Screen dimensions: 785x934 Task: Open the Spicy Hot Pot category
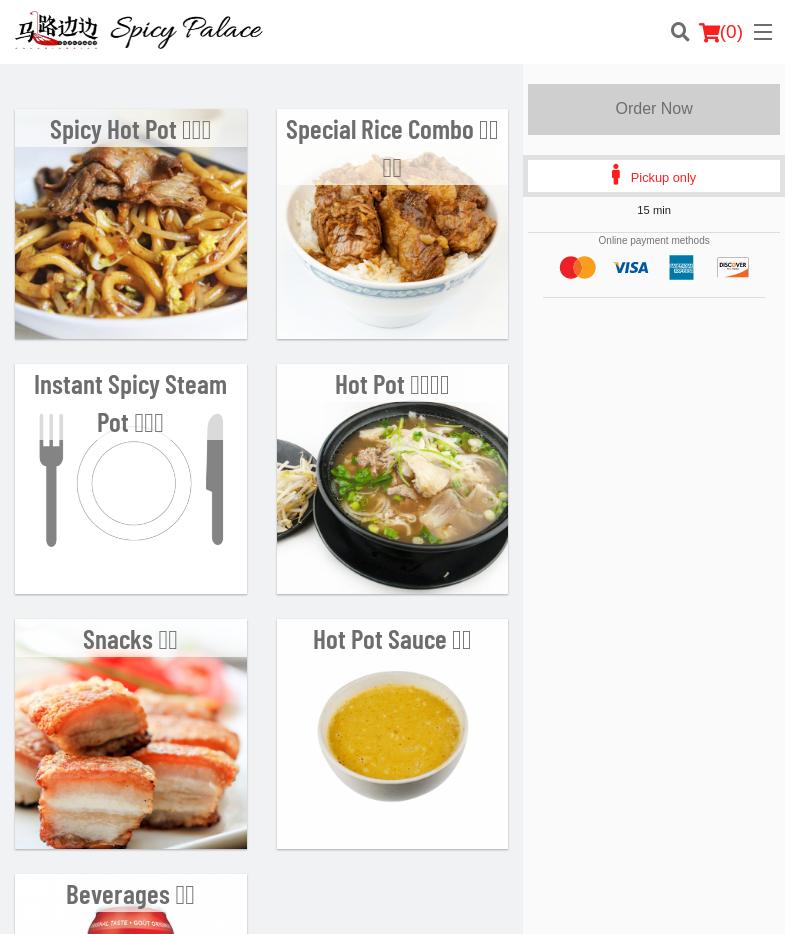click(x=131, y=224)
